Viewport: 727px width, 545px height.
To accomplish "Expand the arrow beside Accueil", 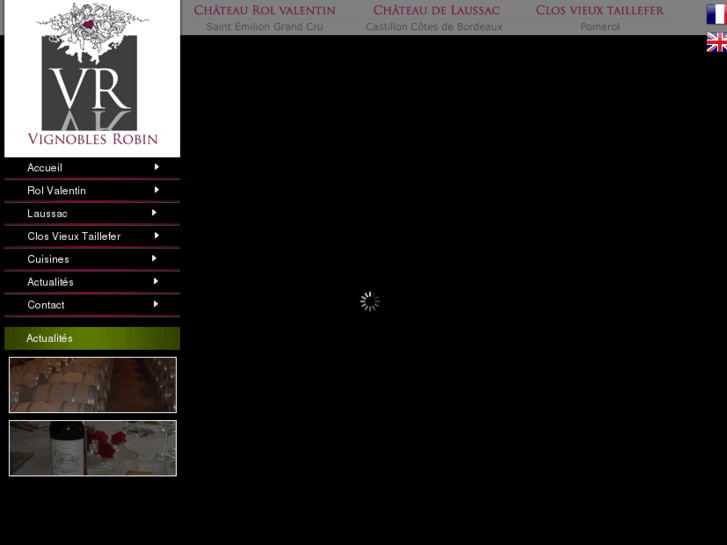I will (x=157, y=167).
